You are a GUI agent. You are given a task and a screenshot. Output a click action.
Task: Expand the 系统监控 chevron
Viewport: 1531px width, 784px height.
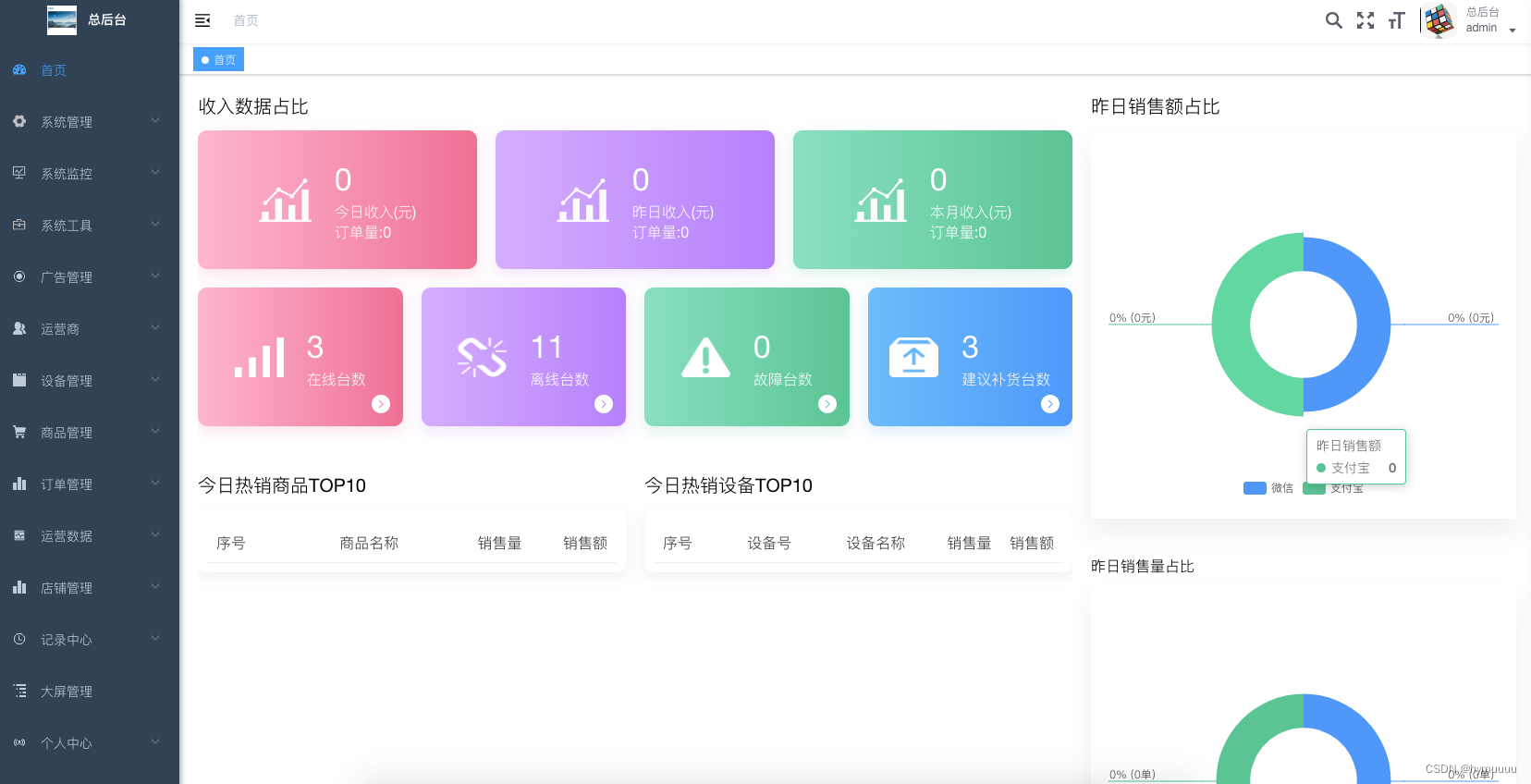pyautogui.click(x=155, y=173)
